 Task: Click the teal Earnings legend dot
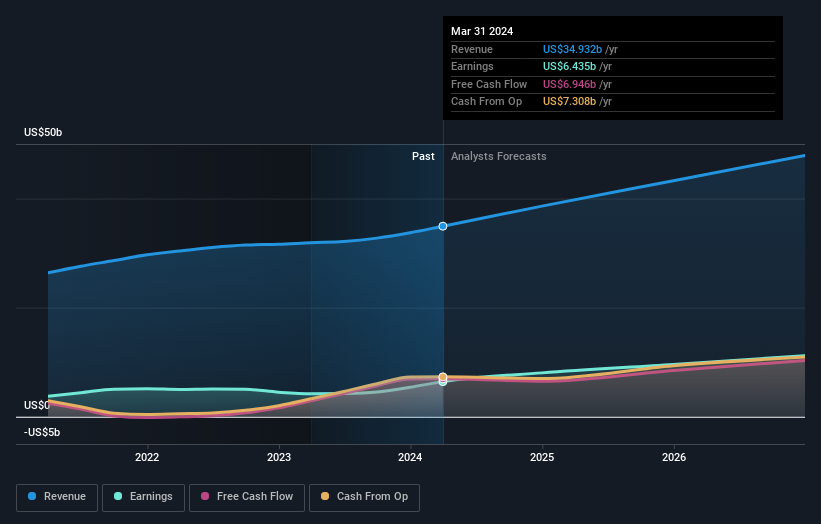pyautogui.click(x=118, y=496)
